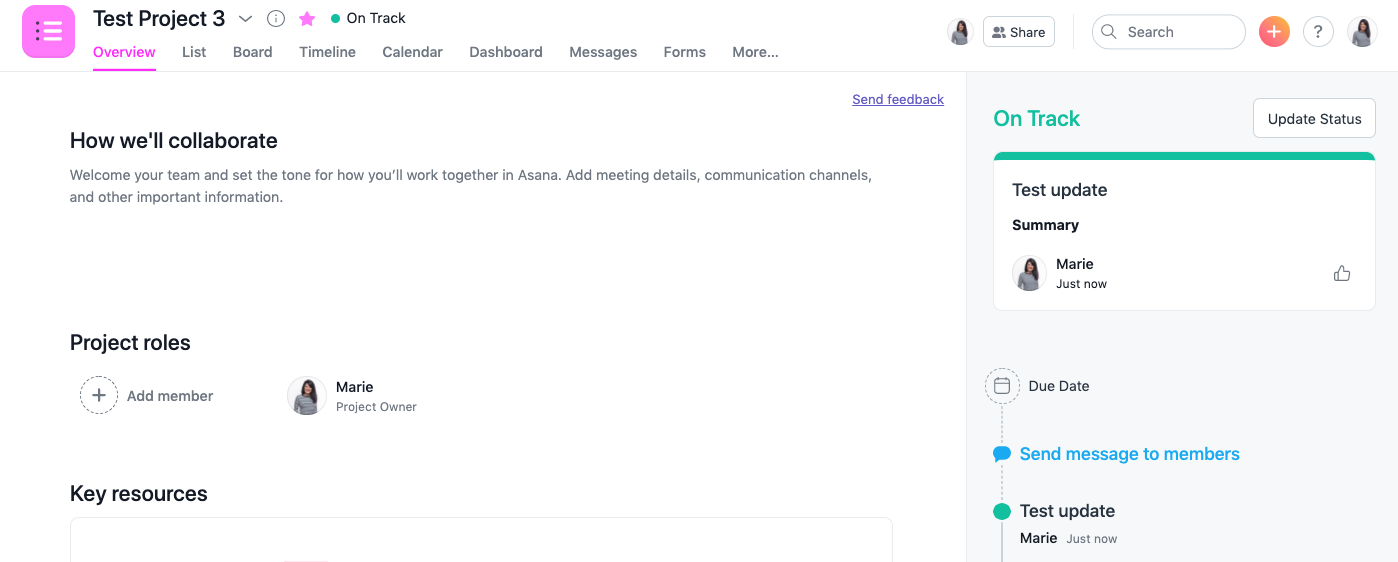Open the Timeline tab
The width and height of the screenshot is (1398, 562).
coord(327,52)
